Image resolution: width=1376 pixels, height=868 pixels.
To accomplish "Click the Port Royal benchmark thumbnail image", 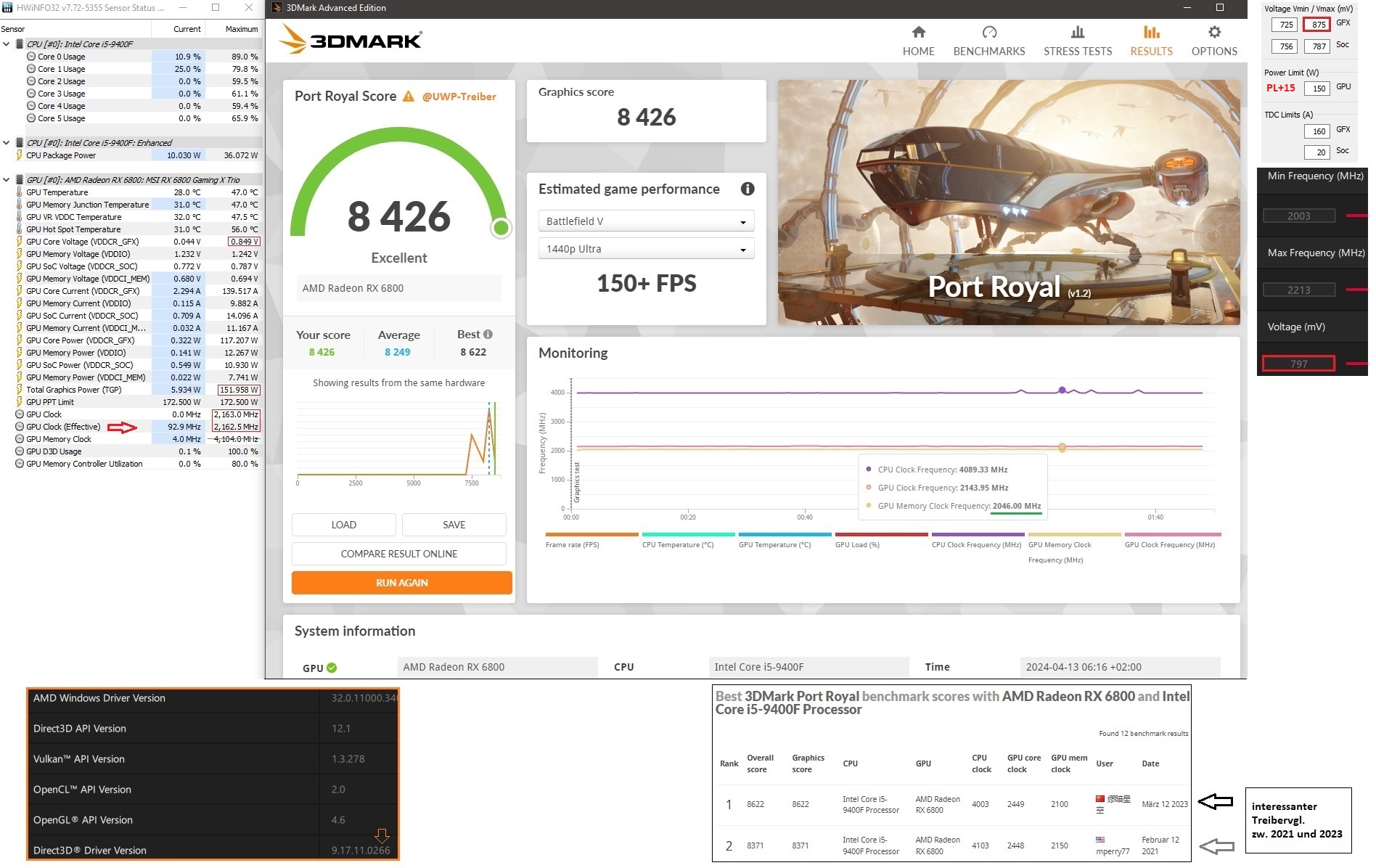I will point(1009,202).
